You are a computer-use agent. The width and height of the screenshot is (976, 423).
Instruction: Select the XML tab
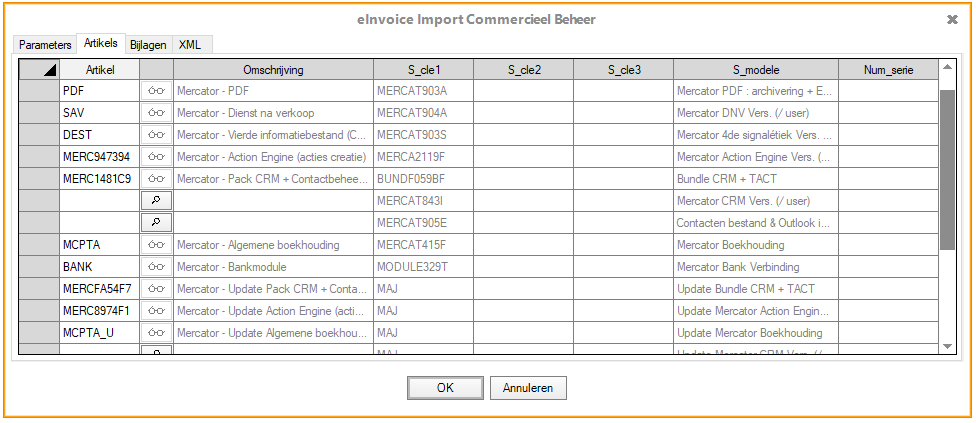point(190,45)
